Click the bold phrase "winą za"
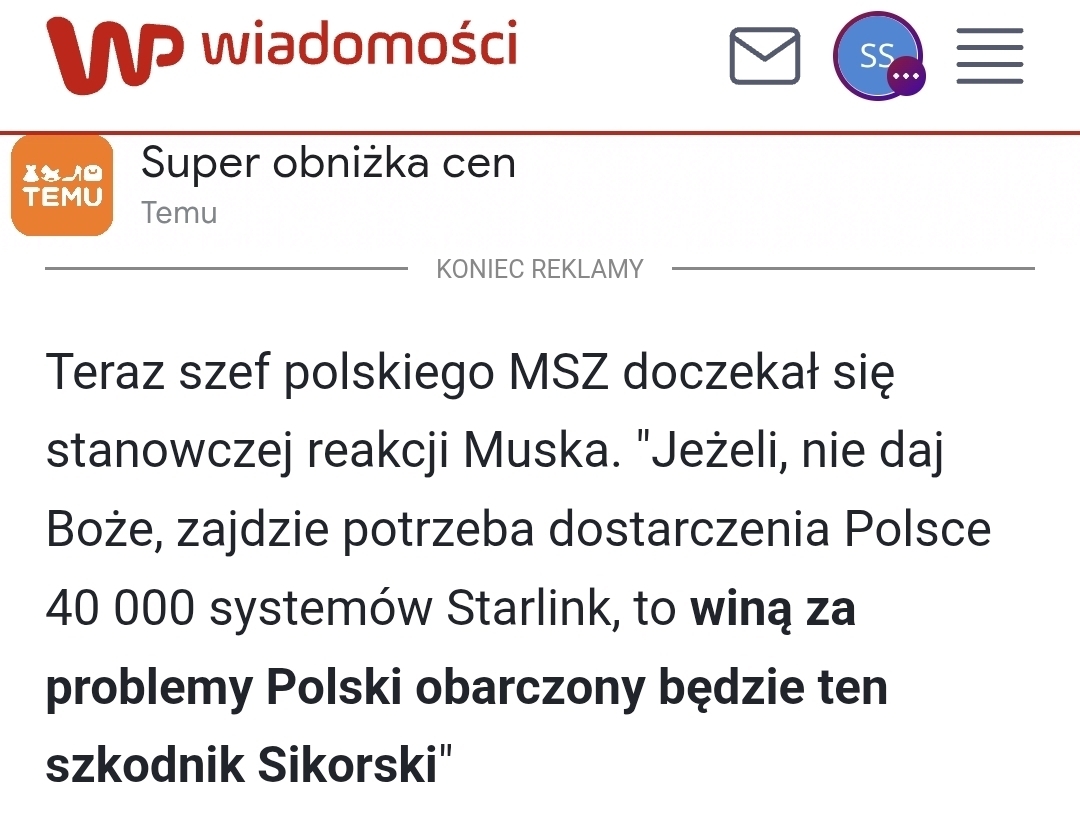The width and height of the screenshot is (1080, 838). coord(772,609)
